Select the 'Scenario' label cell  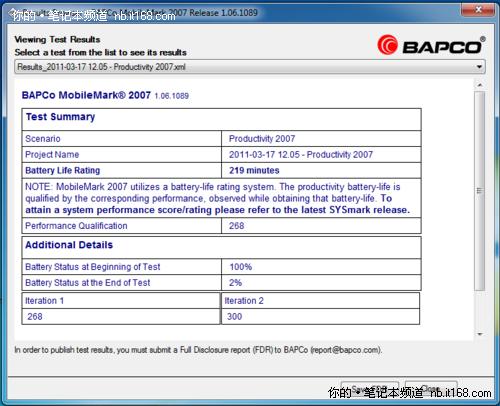[x=122, y=139]
